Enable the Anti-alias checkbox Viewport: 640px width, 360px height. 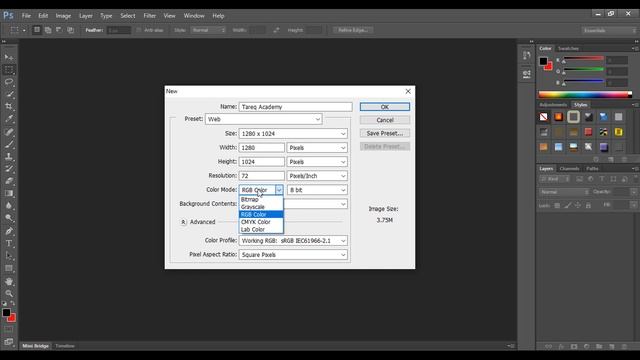click(139, 30)
